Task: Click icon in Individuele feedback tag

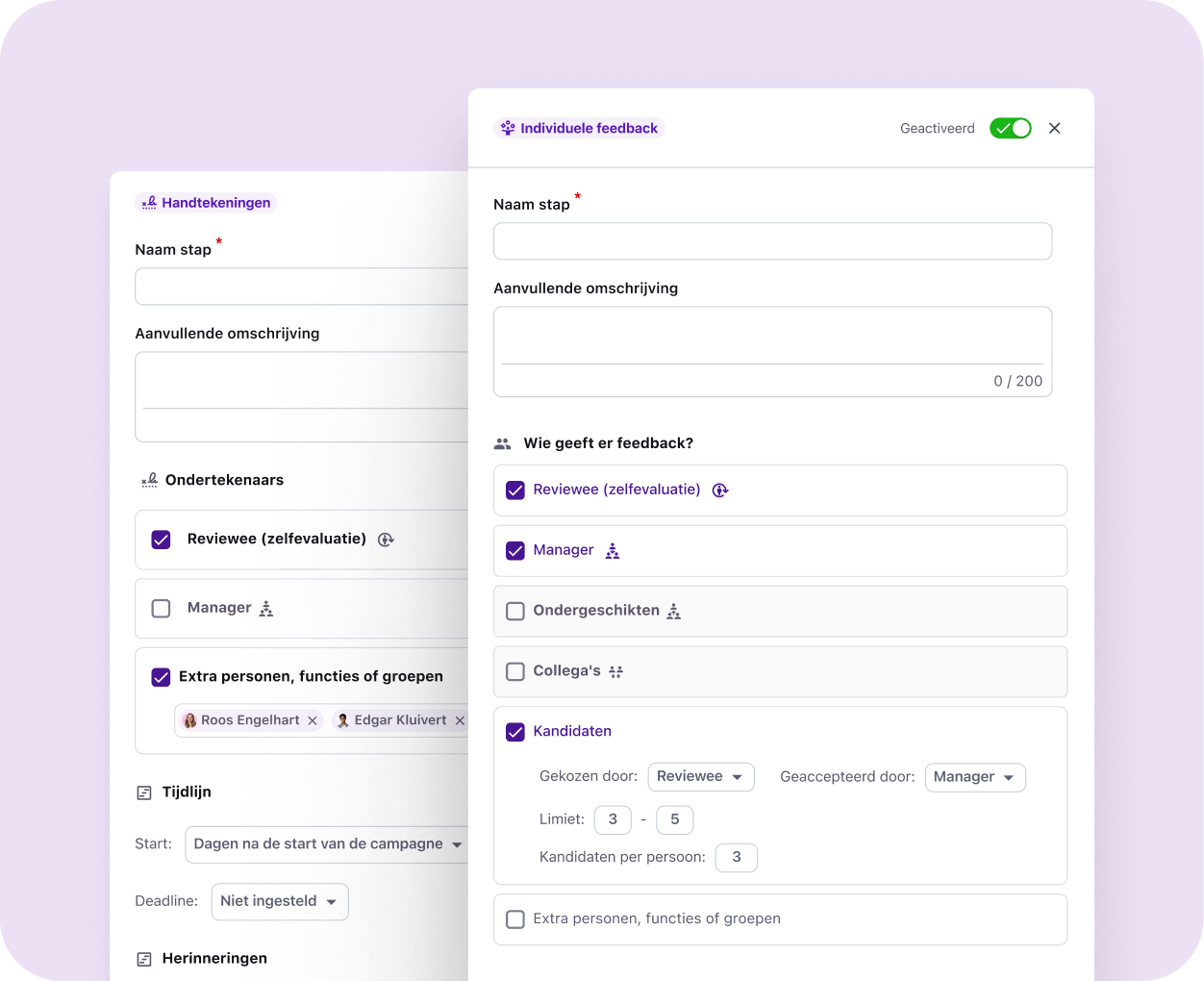Action: [x=508, y=128]
